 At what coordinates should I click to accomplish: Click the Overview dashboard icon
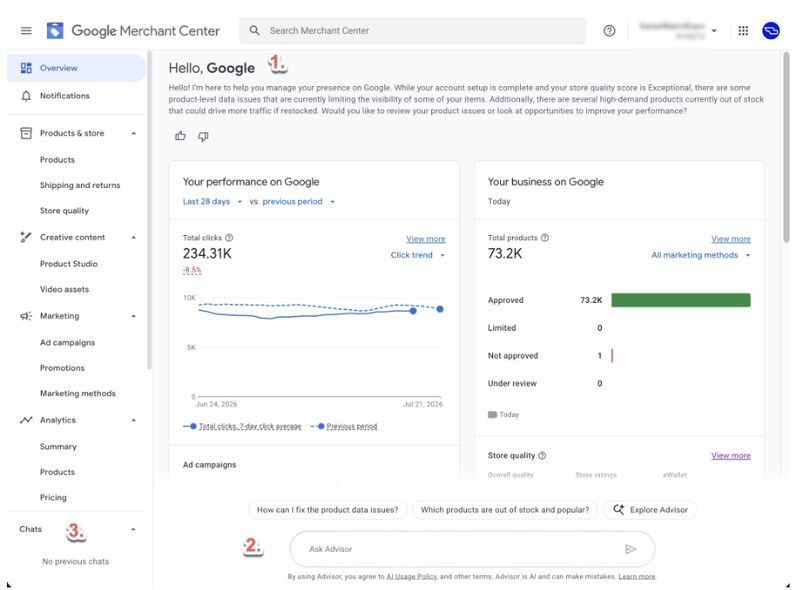pyautogui.click(x=26, y=68)
